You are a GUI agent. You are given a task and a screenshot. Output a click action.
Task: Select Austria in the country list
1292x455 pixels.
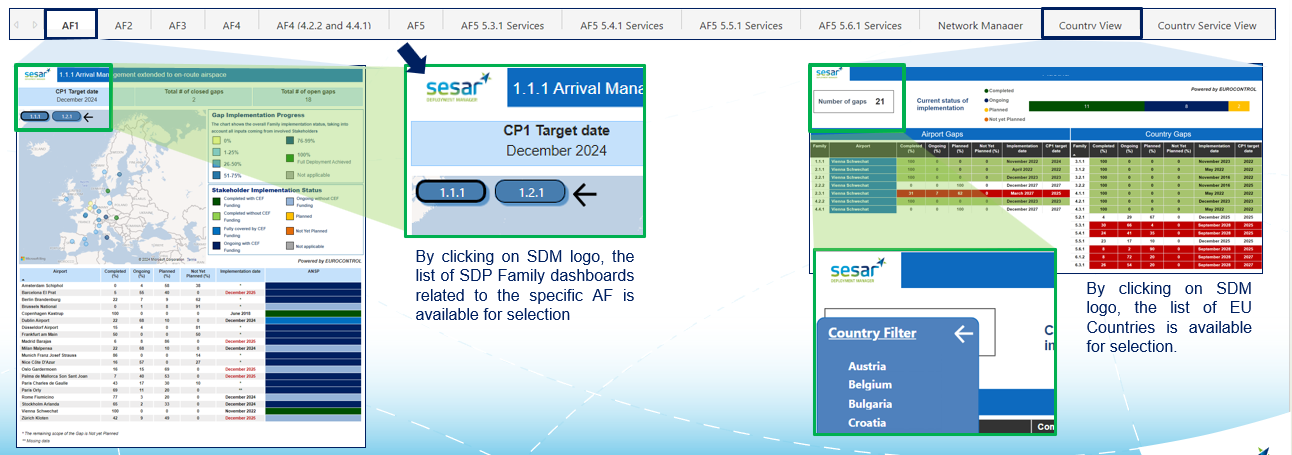[x=867, y=367]
